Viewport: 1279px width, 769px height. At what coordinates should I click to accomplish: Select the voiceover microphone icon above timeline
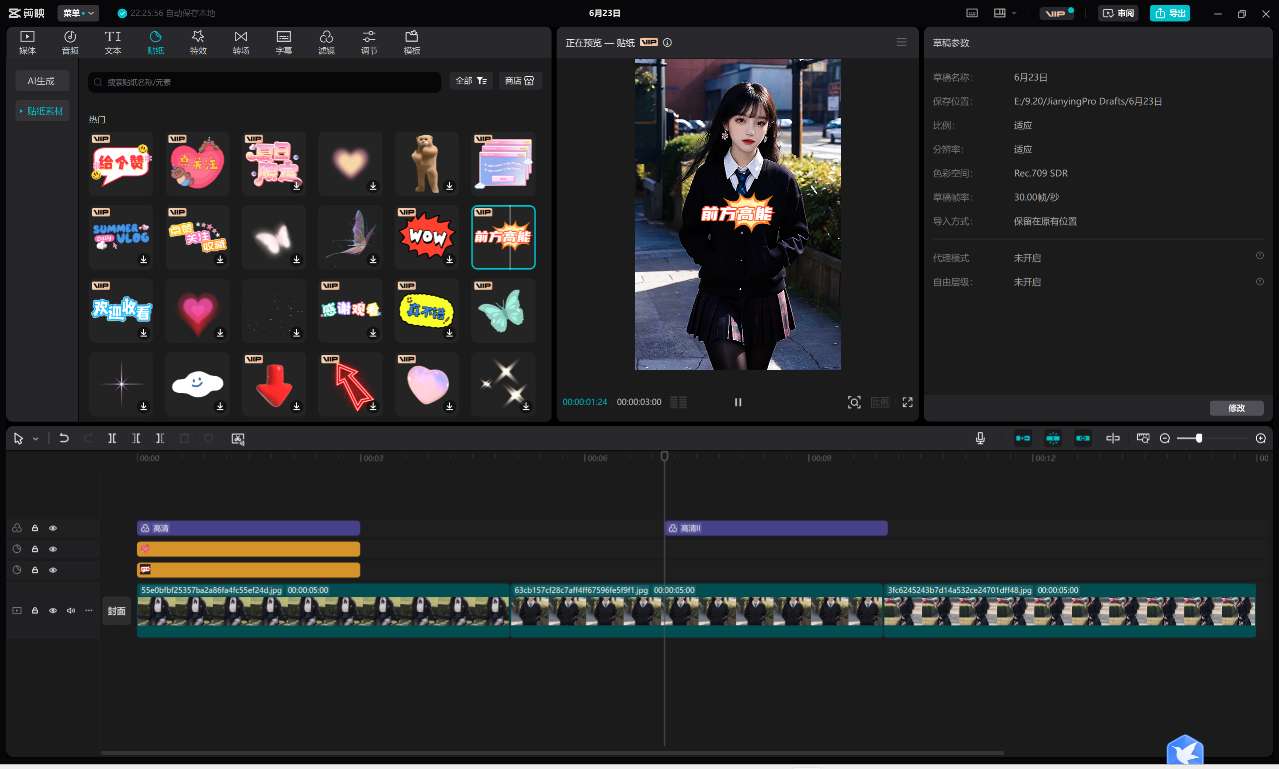coord(980,438)
